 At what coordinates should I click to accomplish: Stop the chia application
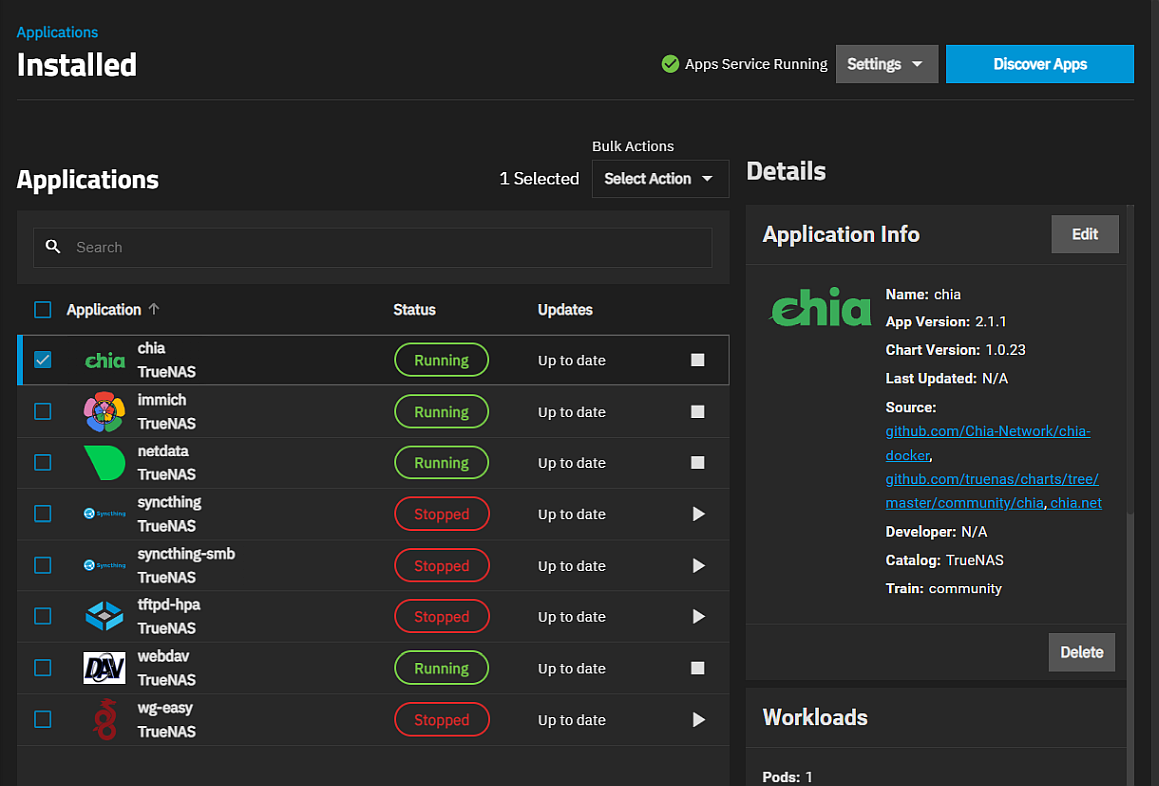[697, 360]
